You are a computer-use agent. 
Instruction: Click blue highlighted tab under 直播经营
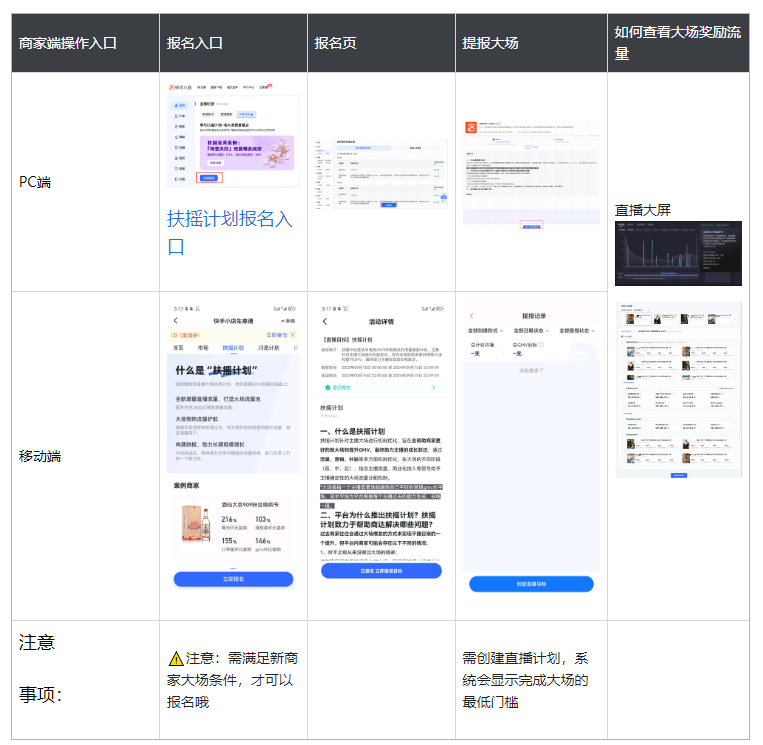[246, 114]
